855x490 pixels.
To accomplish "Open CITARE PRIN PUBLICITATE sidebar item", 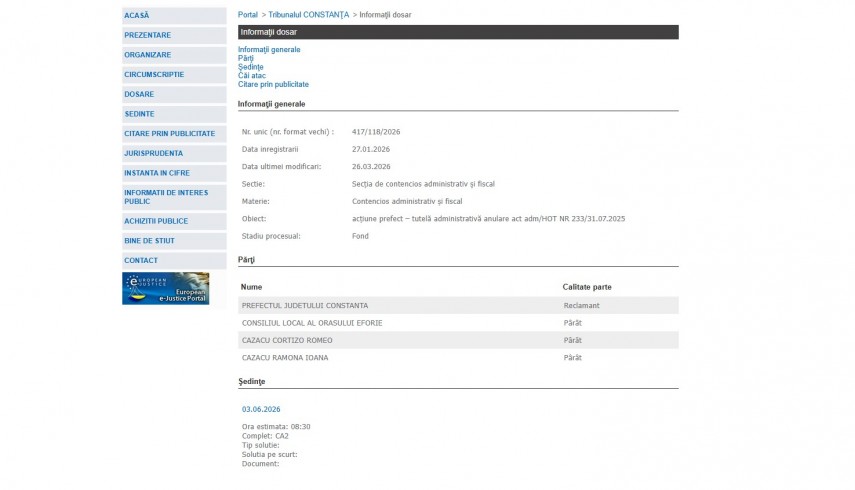I will point(169,133).
